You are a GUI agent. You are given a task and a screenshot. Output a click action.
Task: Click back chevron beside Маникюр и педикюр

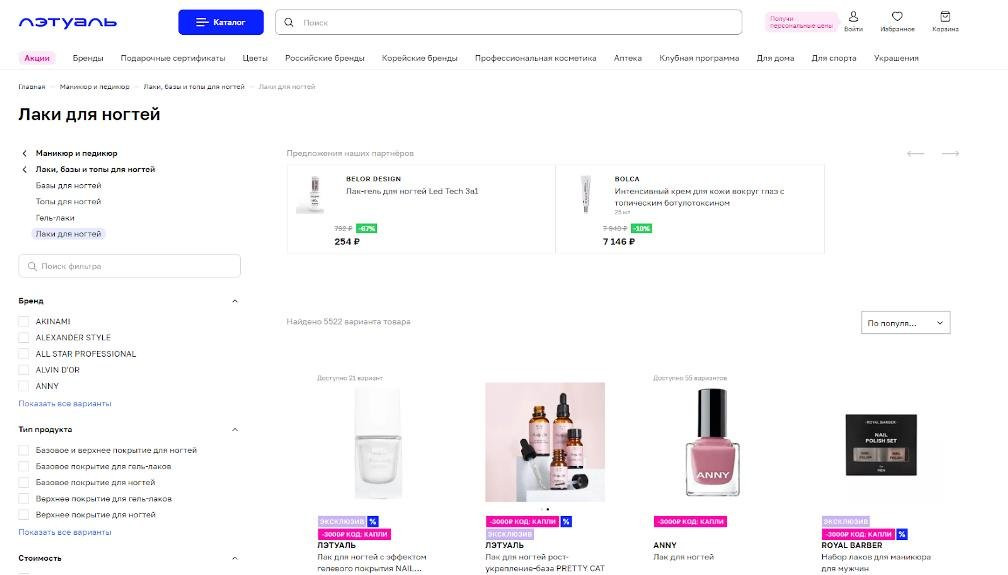[x=25, y=153]
